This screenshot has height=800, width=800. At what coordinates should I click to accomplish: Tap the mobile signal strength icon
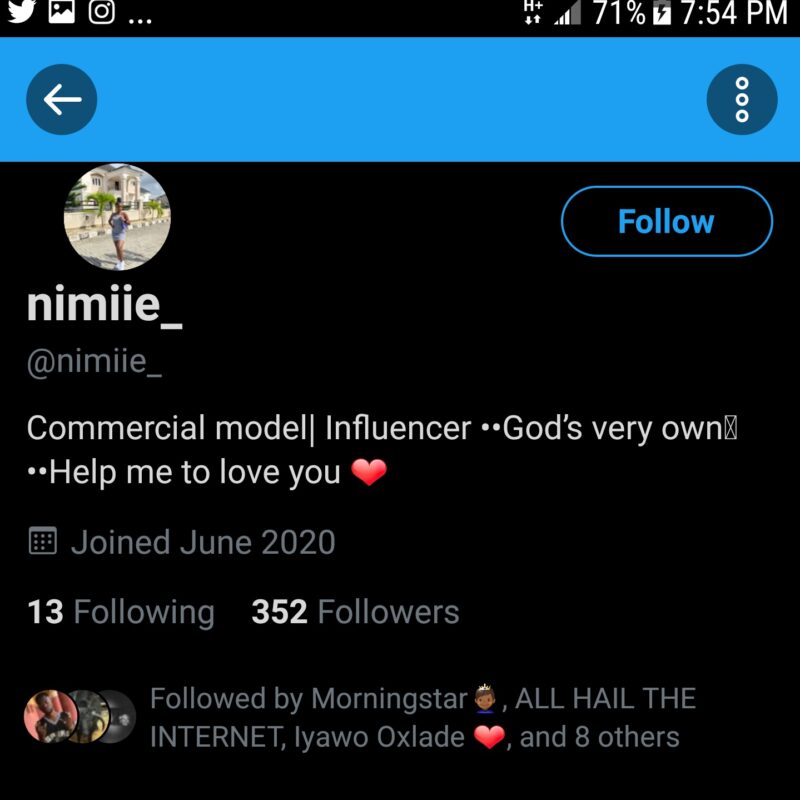567,13
